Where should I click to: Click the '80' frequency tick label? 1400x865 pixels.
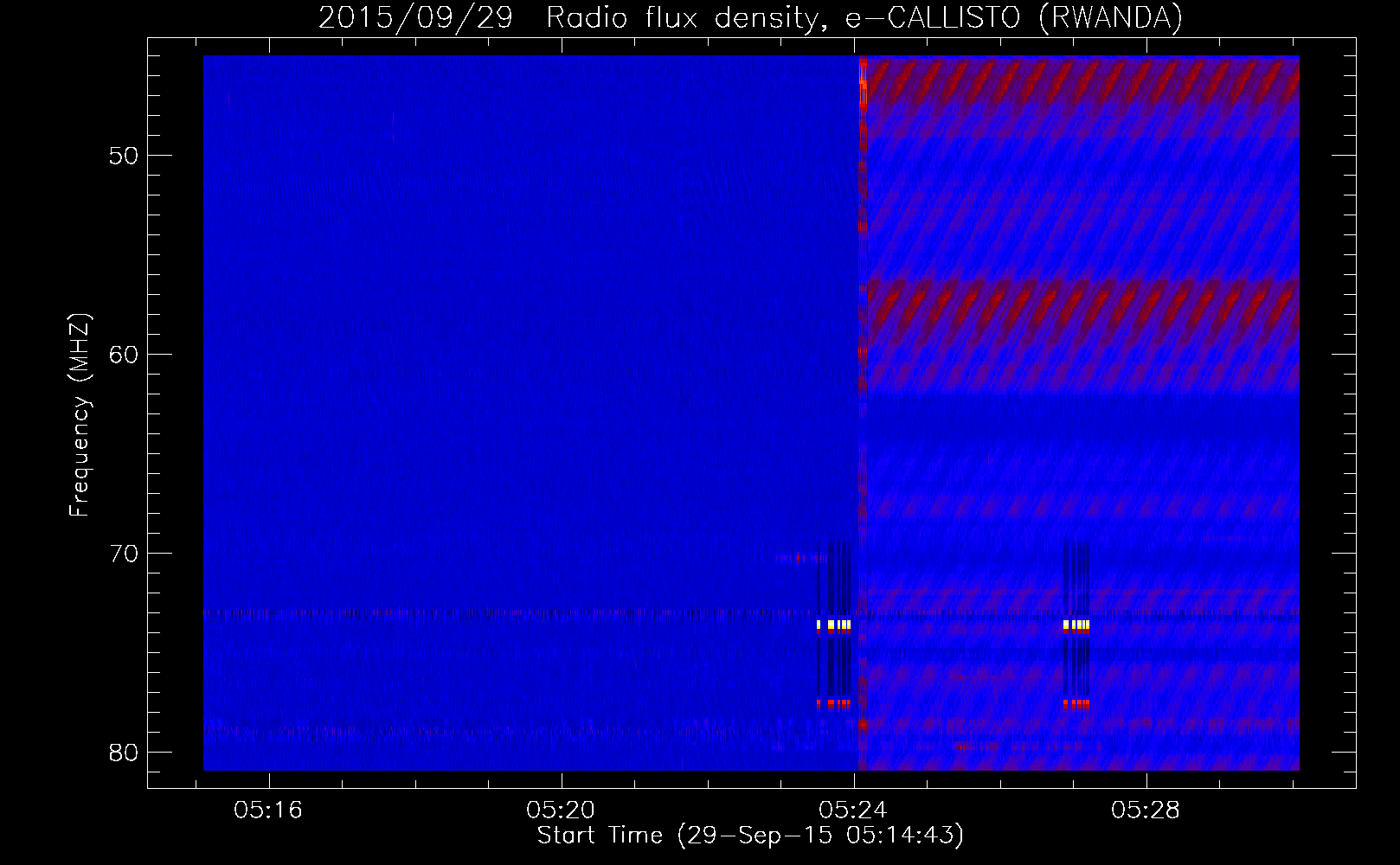coord(124,753)
